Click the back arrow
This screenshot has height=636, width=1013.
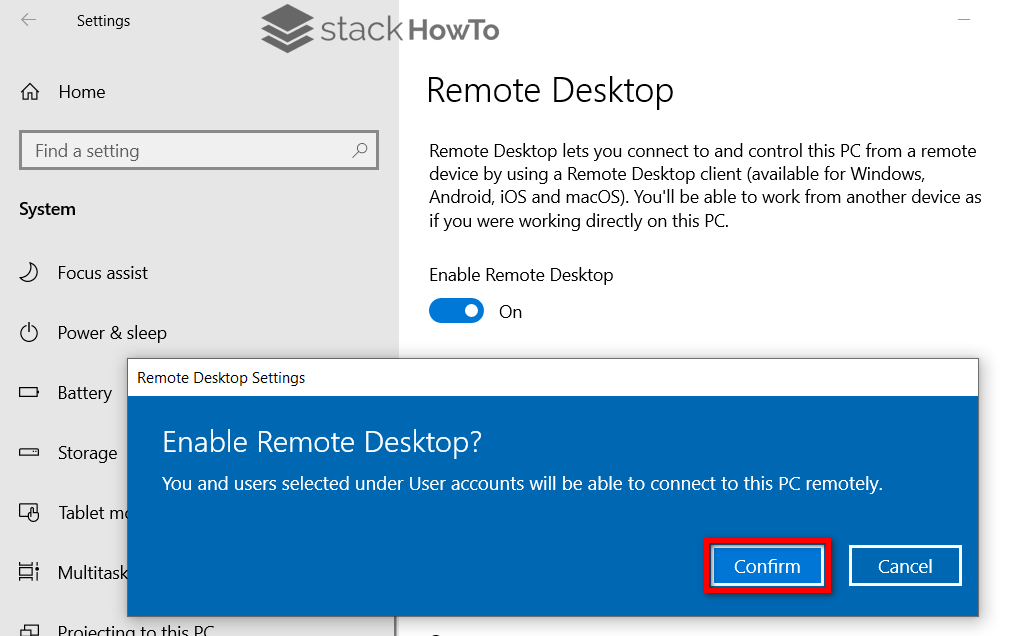[28, 20]
